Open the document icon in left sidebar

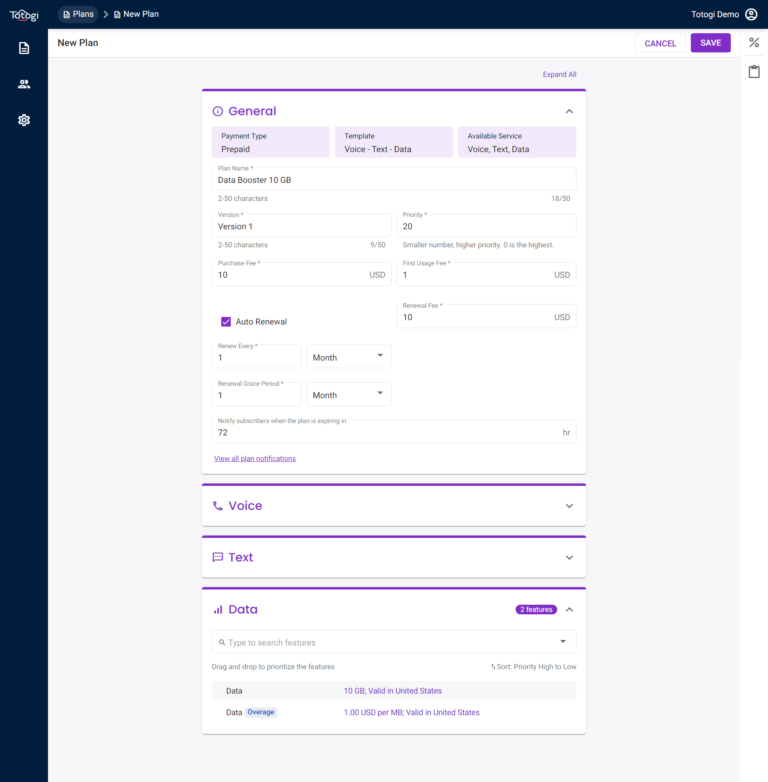(24, 48)
